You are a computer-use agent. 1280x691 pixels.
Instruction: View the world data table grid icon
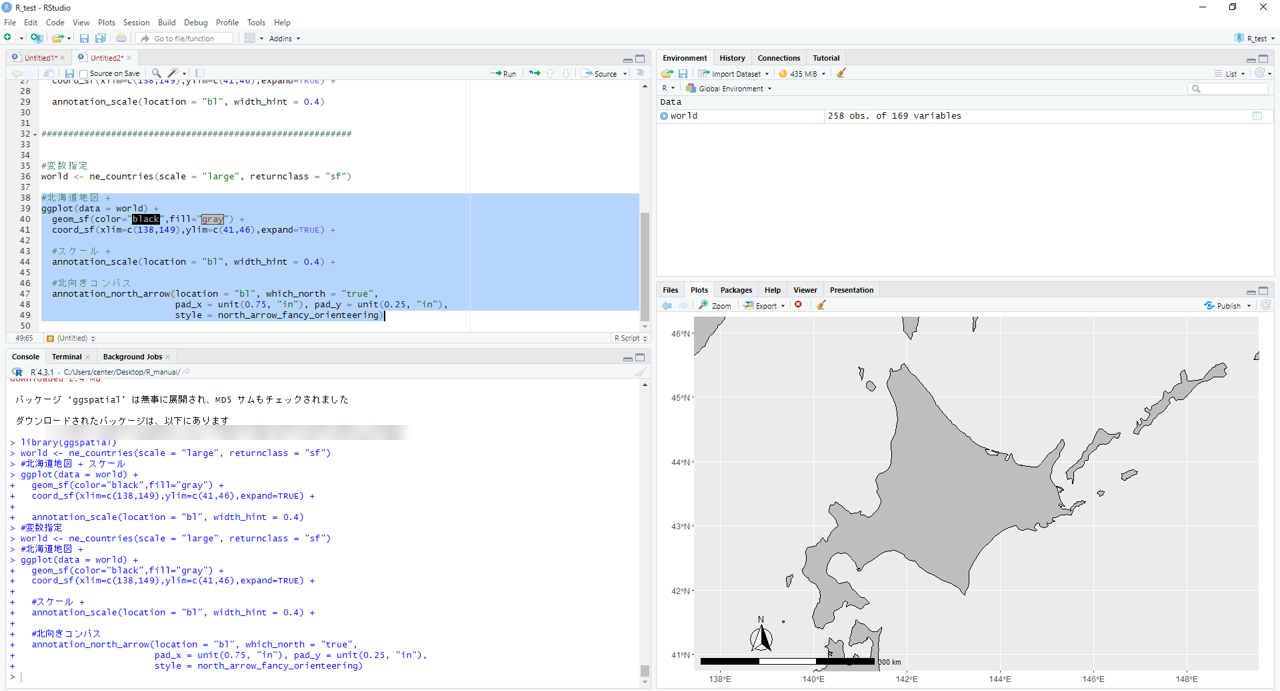tap(1257, 116)
